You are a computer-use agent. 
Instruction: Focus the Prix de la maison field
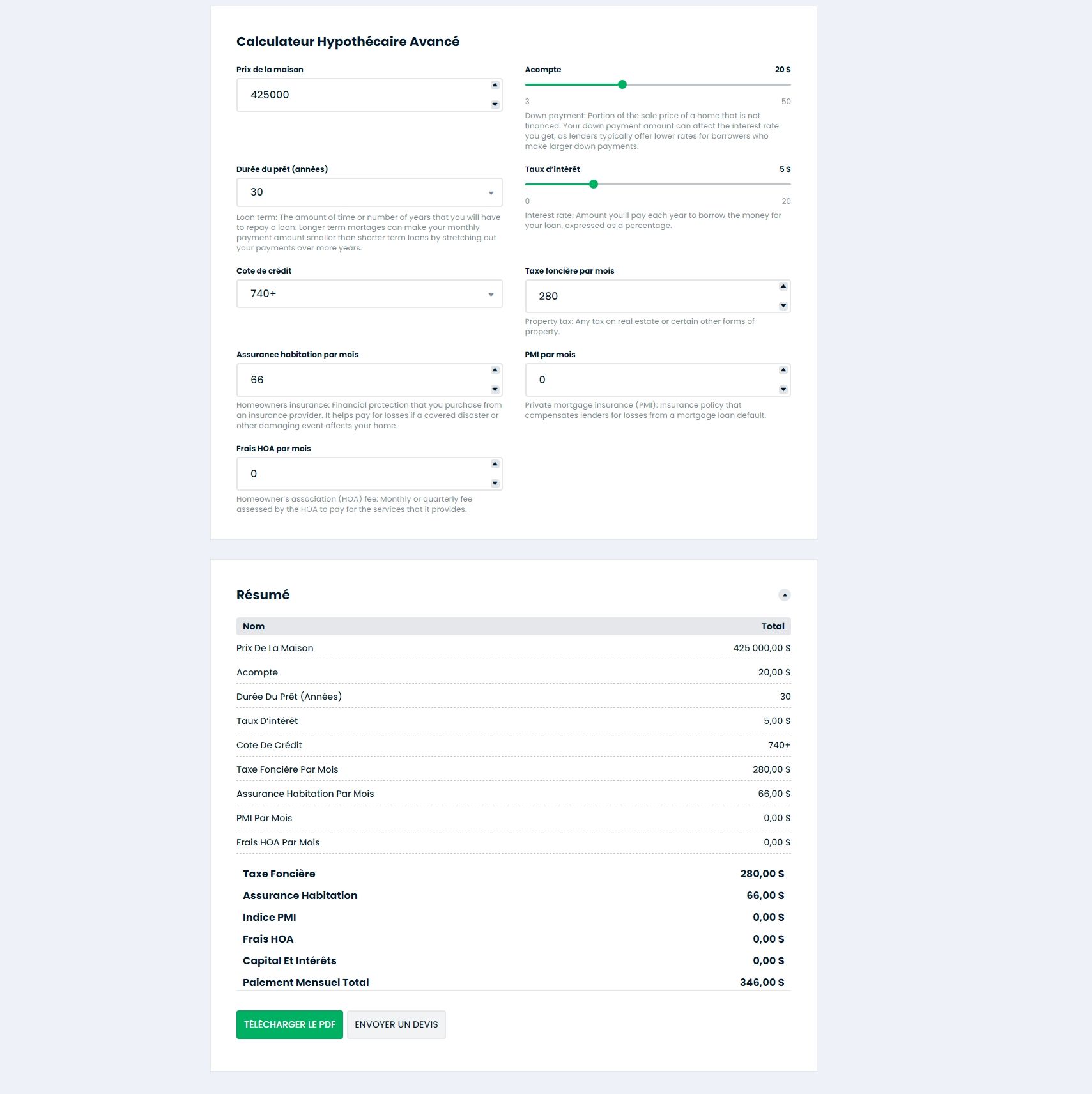pyautogui.click(x=362, y=95)
